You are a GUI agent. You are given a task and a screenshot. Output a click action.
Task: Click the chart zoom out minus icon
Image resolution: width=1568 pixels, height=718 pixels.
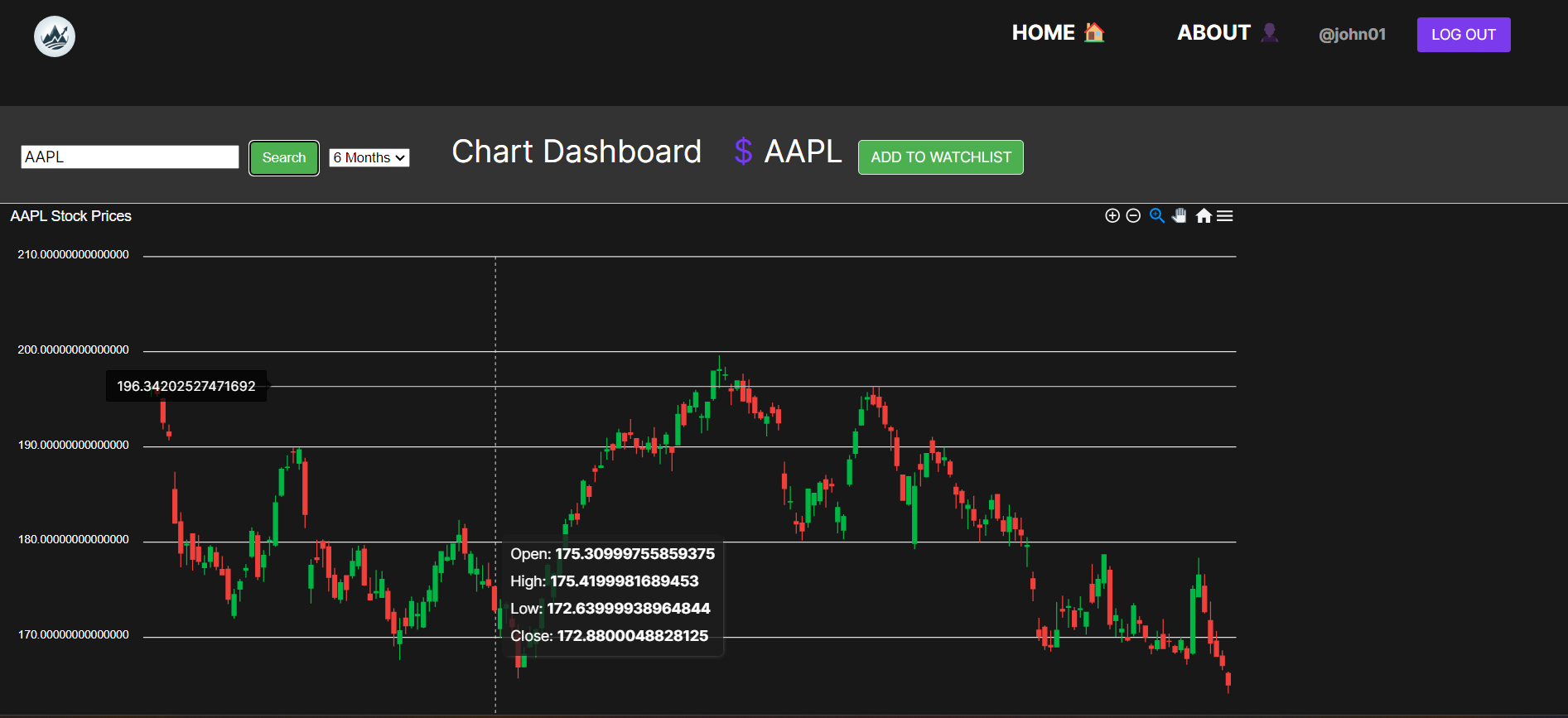(1134, 216)
